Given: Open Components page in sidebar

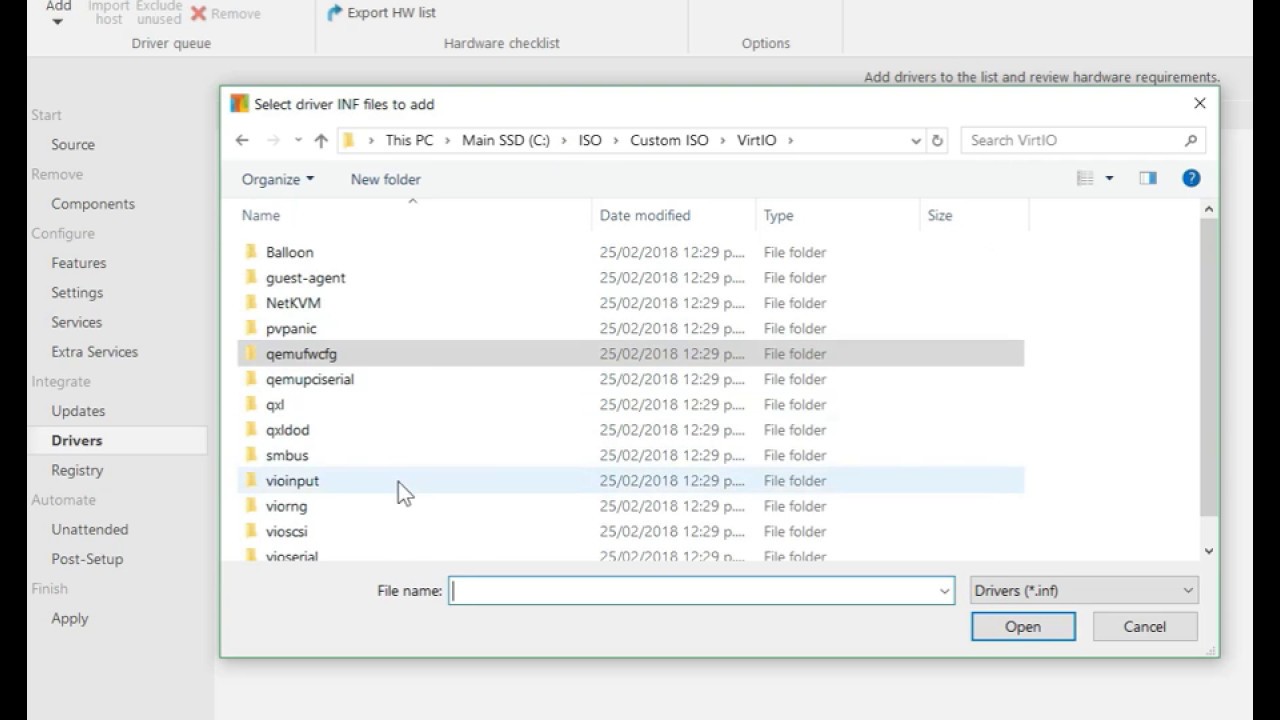Looking at the screenshot, I should [93, 204].
